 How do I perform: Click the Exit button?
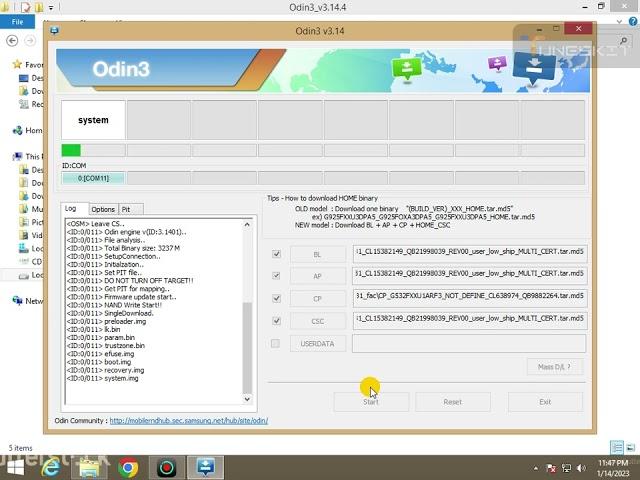point(545,402)
